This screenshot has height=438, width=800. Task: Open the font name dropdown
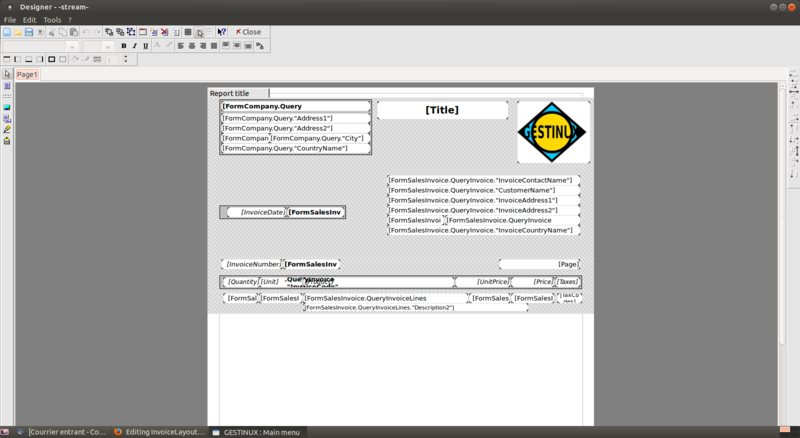72,46
